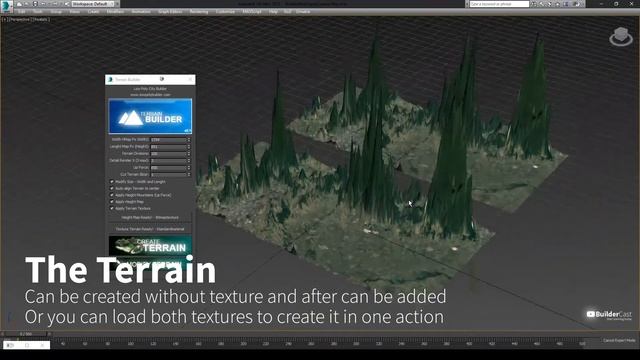
Task: Click the Up Force spinner arrows
Action: point(189,167)
